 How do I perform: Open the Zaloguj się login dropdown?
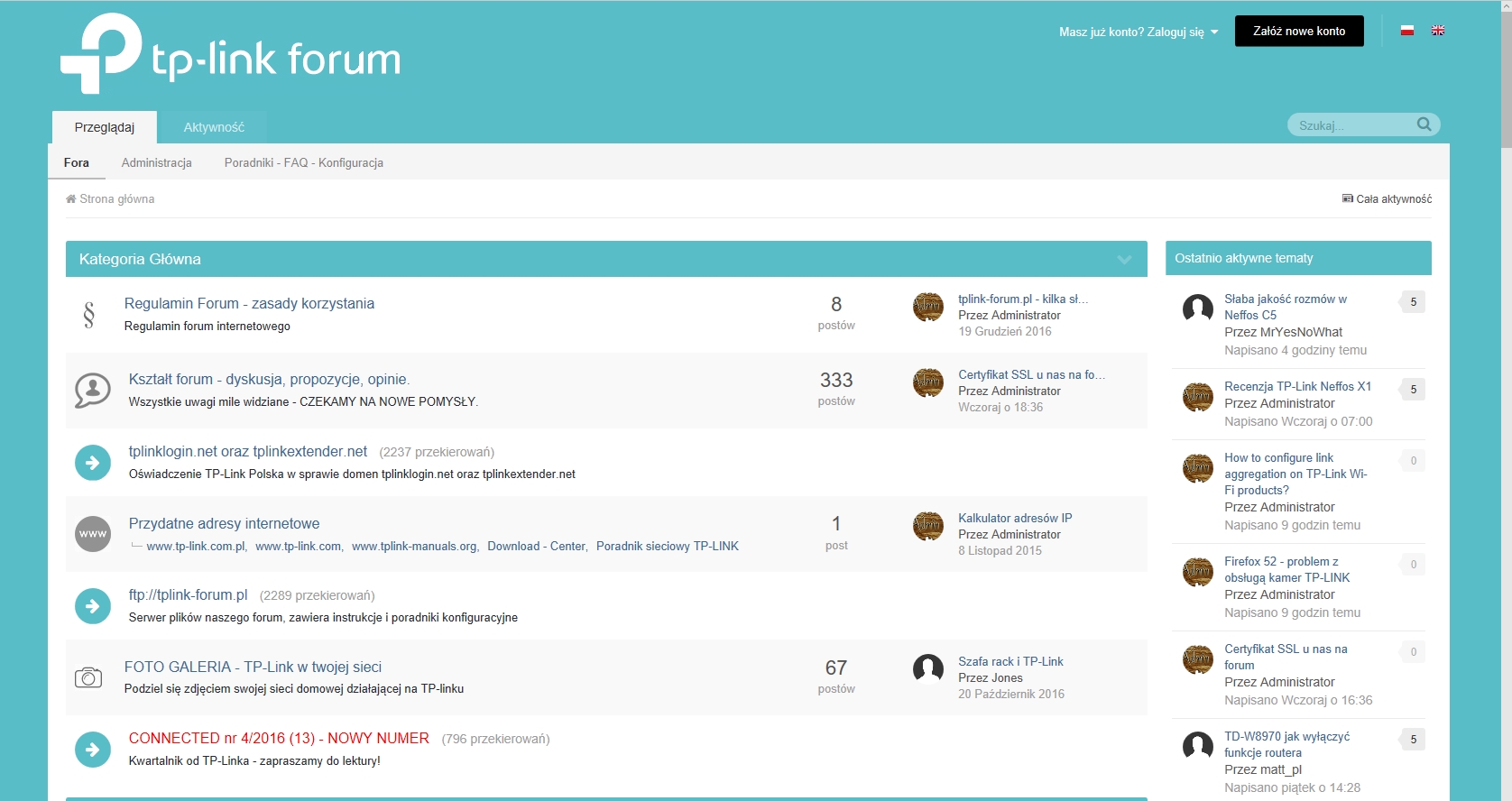point(1139,32)
